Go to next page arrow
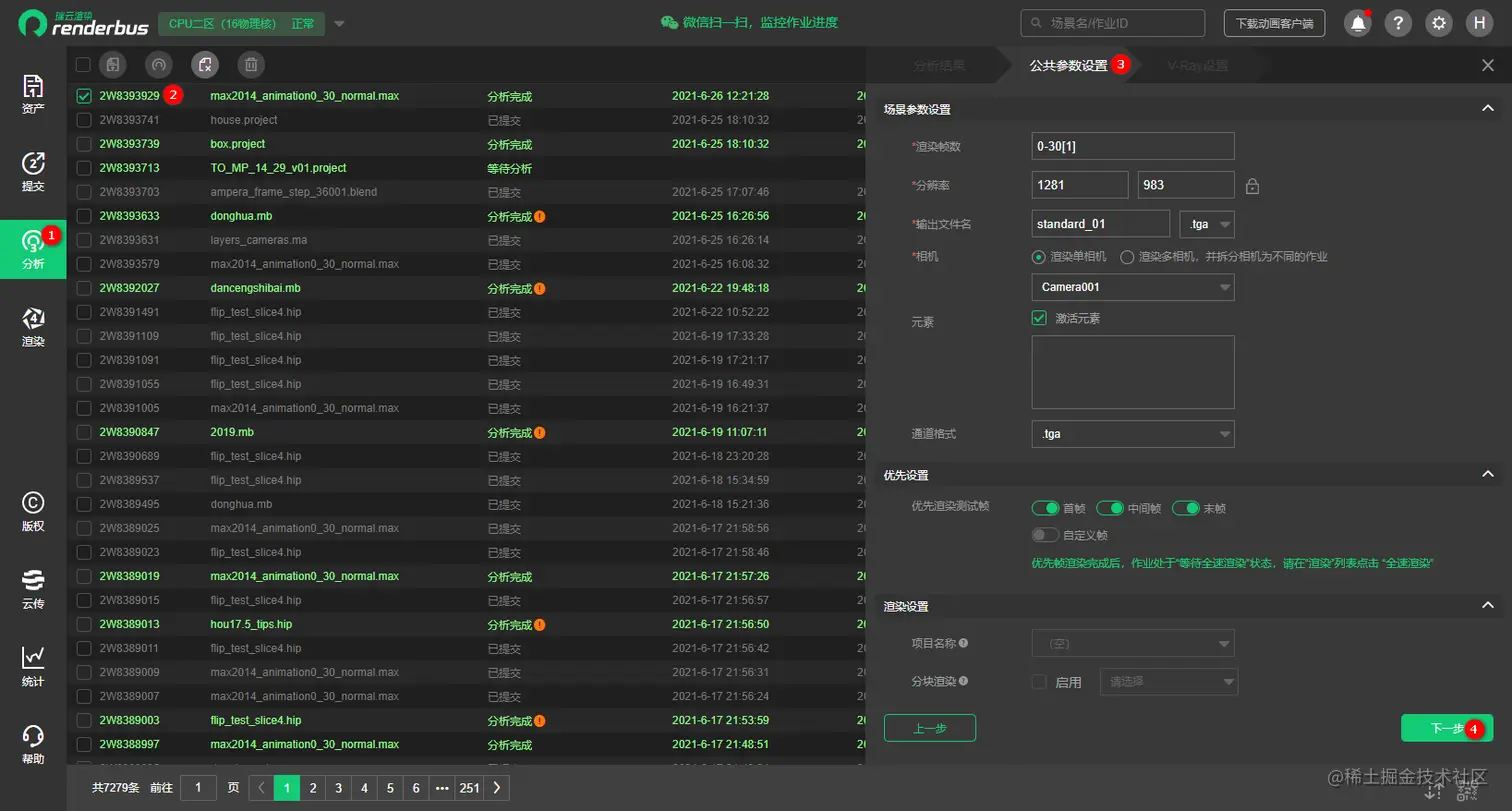This screenshot has height=811, width=1512. point(497,787)
